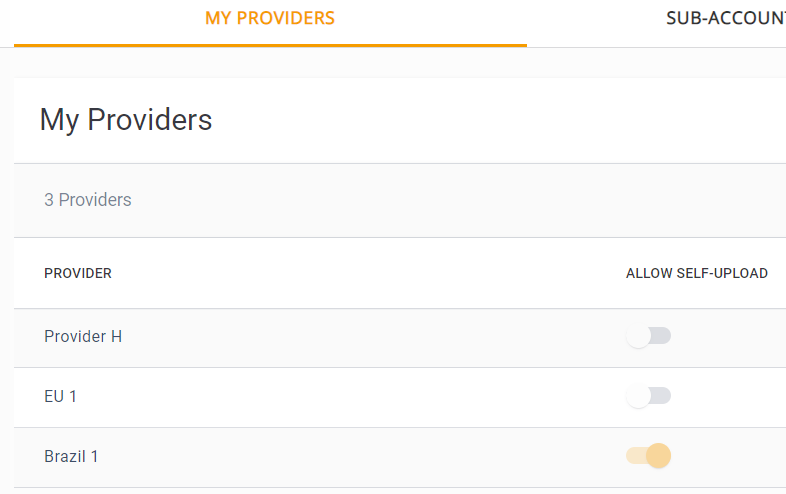Switch to the My Providers tab
The height and width of the screenshot is (494, 786).
click(x=270, y=19)
